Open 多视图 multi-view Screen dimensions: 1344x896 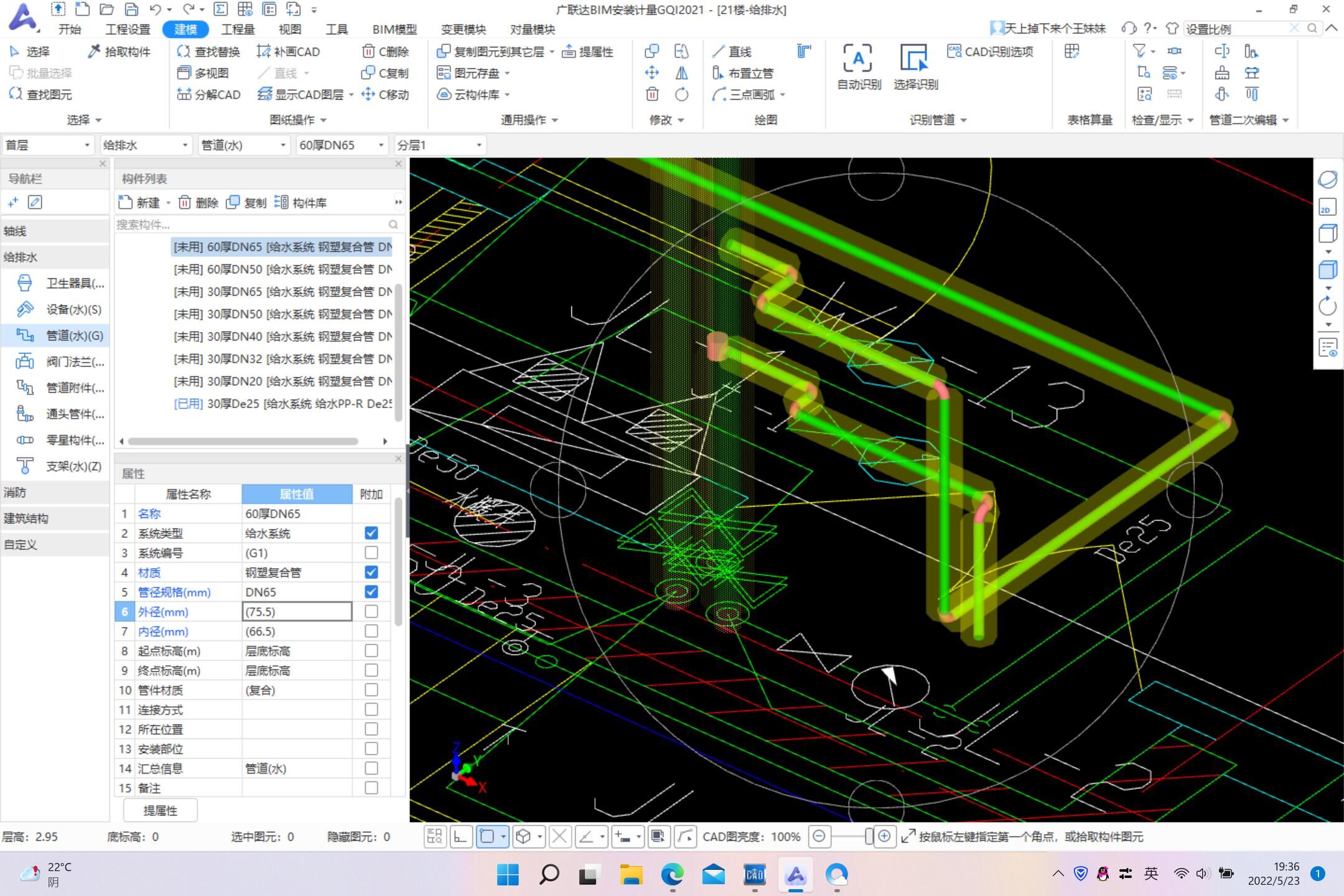[203, 73]
